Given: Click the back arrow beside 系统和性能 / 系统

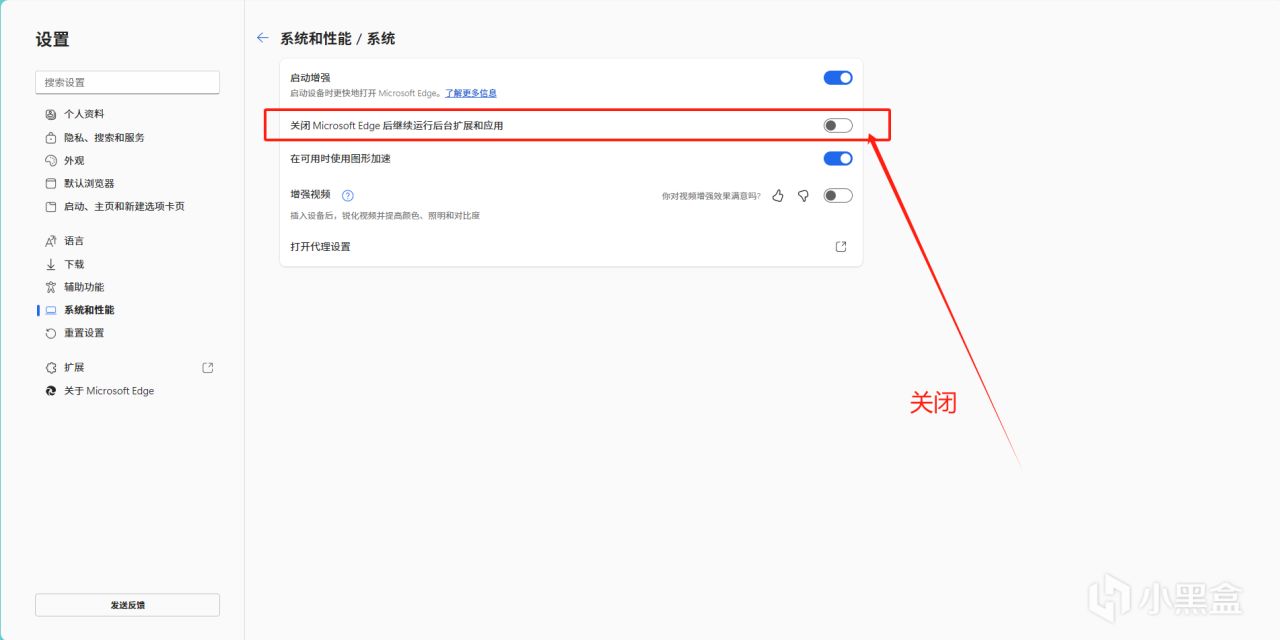Looking at the screenshot, I should (263, 38).
